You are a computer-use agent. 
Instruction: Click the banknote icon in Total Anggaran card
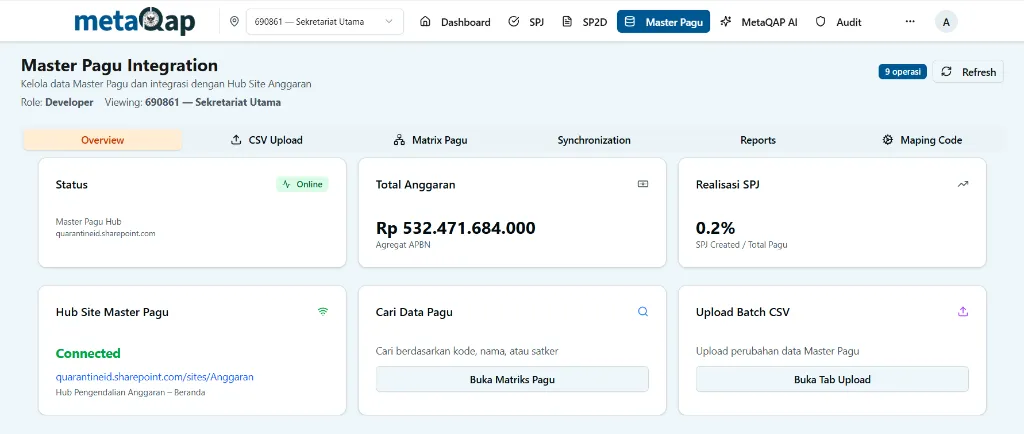pos(643,184)
